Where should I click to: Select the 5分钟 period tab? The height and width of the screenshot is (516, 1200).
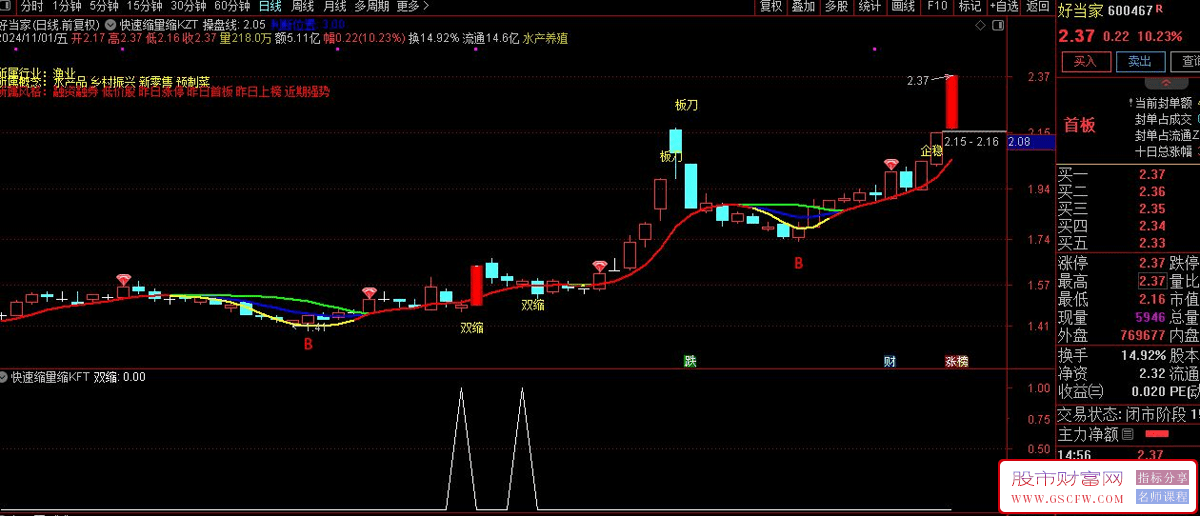[103, 6]
